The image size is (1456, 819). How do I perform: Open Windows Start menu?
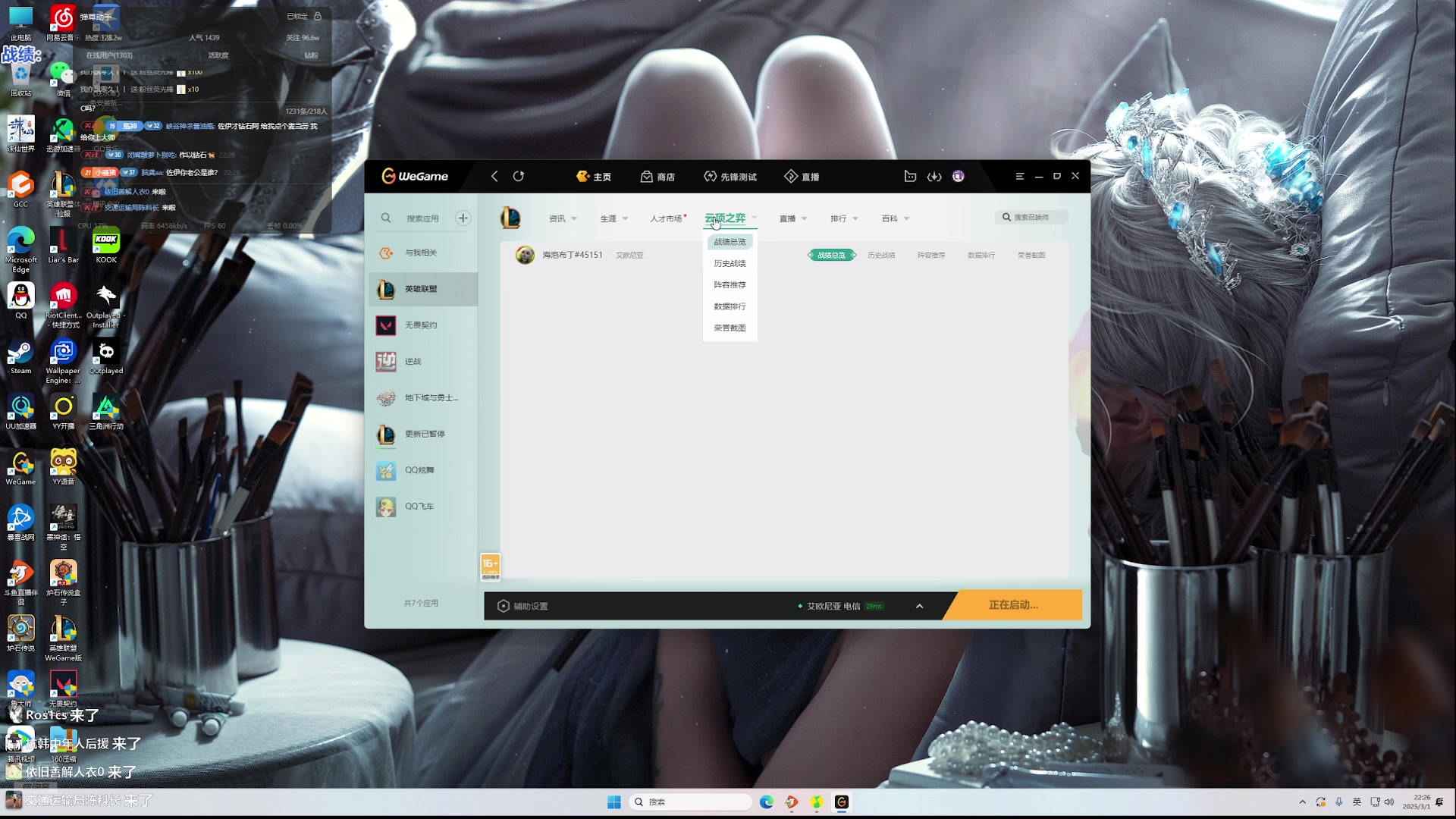[614, 802]
